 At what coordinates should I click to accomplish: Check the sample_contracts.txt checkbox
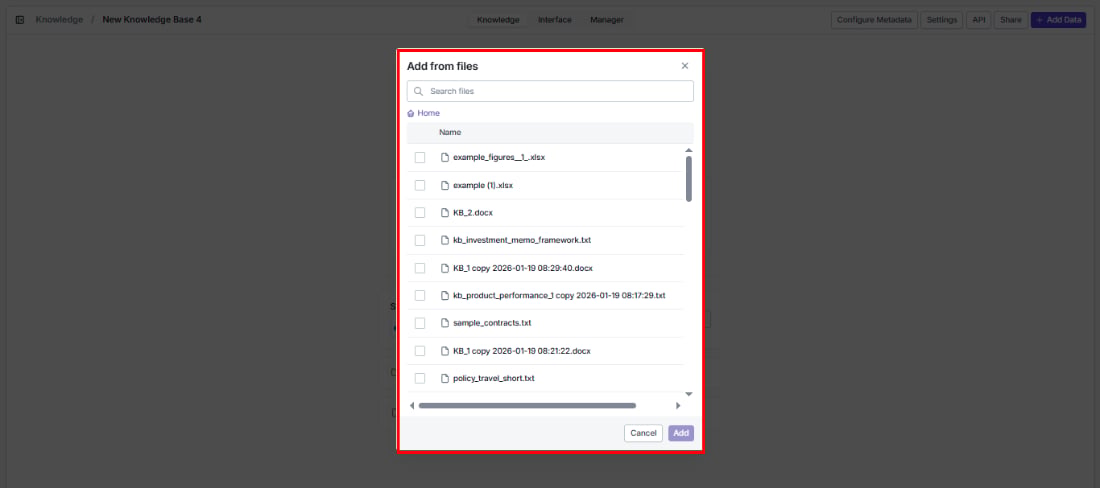coord(420,323)
